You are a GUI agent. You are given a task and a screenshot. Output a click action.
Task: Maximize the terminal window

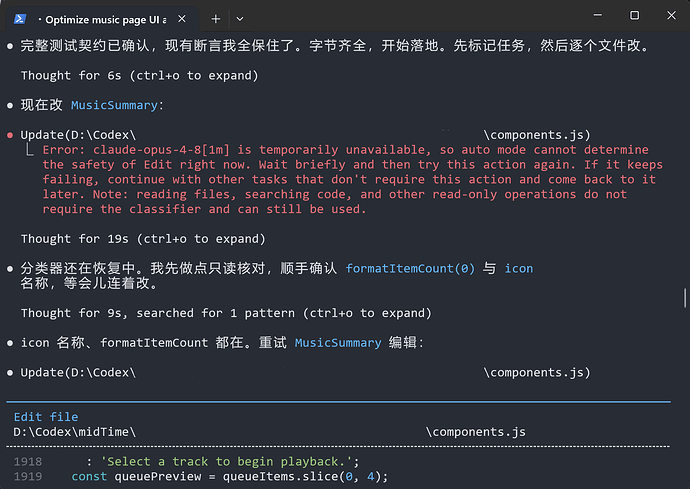click(x=634, y=15)
